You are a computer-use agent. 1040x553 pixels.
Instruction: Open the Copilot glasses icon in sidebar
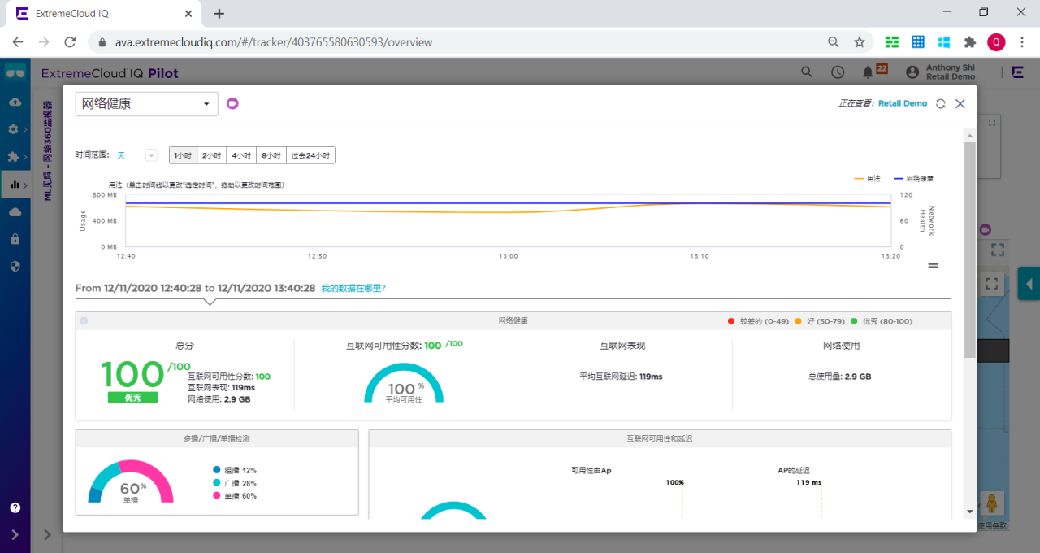pos(15,72)
